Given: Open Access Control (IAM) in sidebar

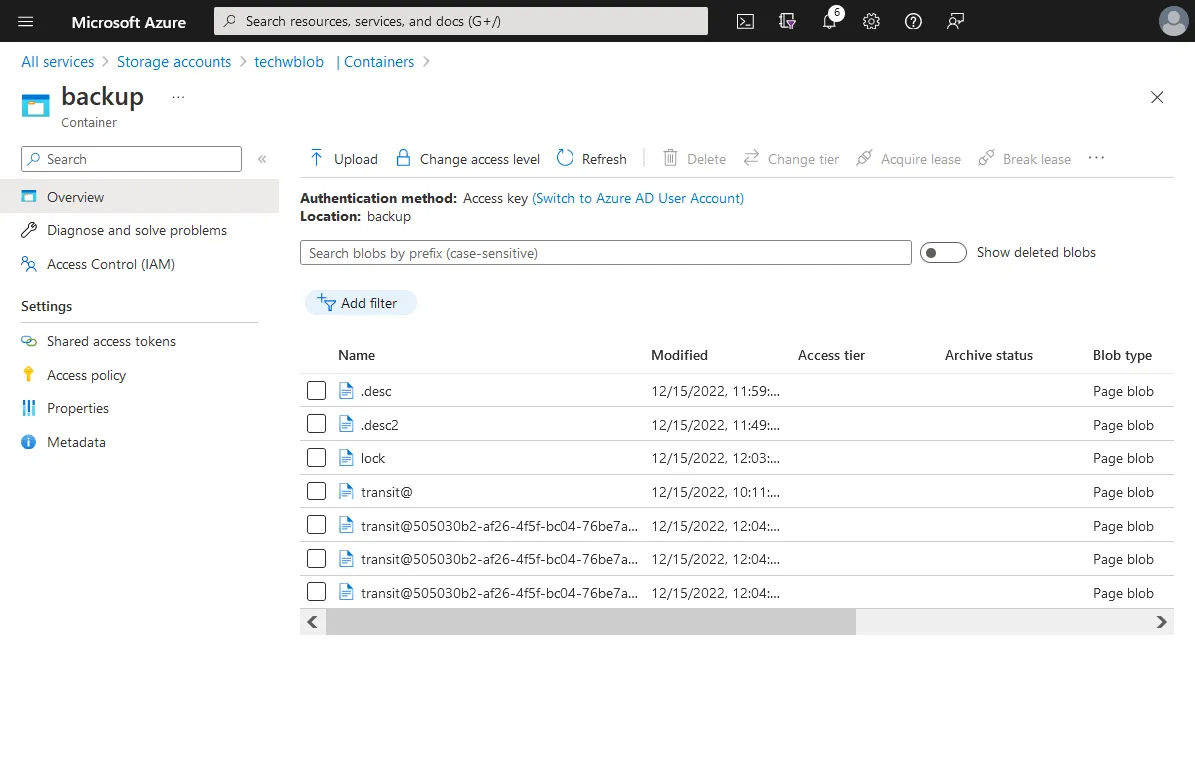Looking at the screenshot, I should [x=110, y=264].
